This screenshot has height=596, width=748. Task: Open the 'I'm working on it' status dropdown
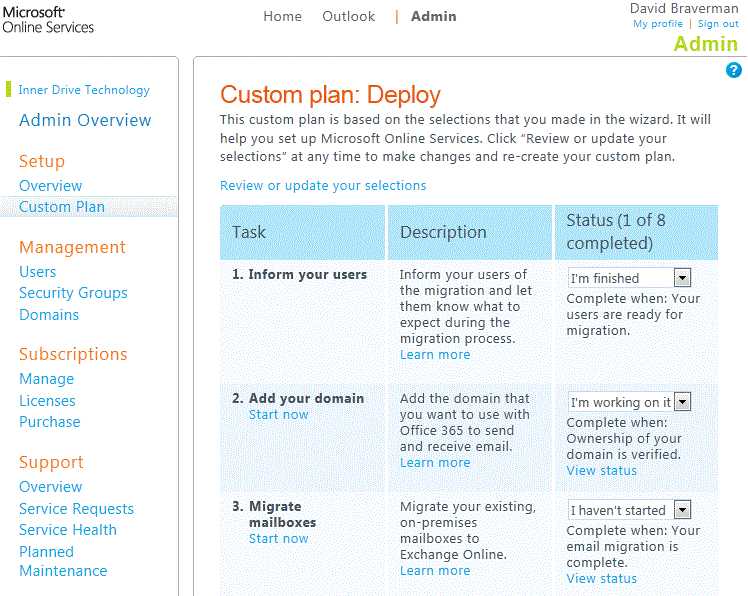coord(629,402)
